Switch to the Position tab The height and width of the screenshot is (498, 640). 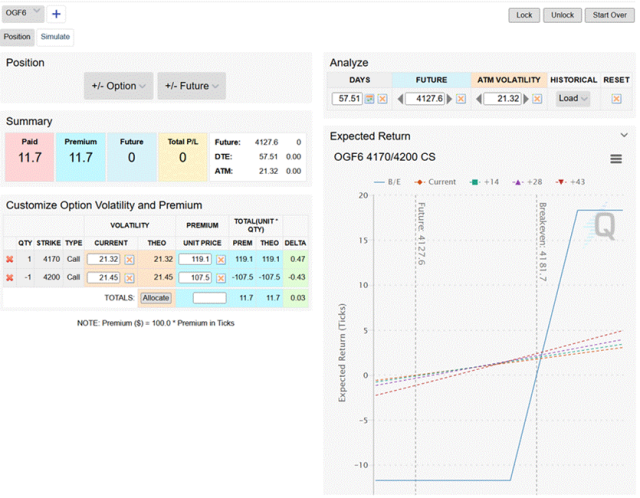coord(17,36)
